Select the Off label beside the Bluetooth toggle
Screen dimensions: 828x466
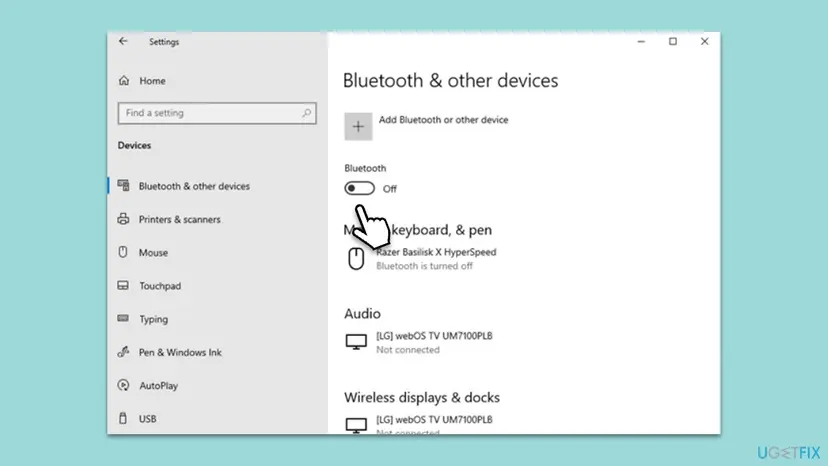[390, 189]
